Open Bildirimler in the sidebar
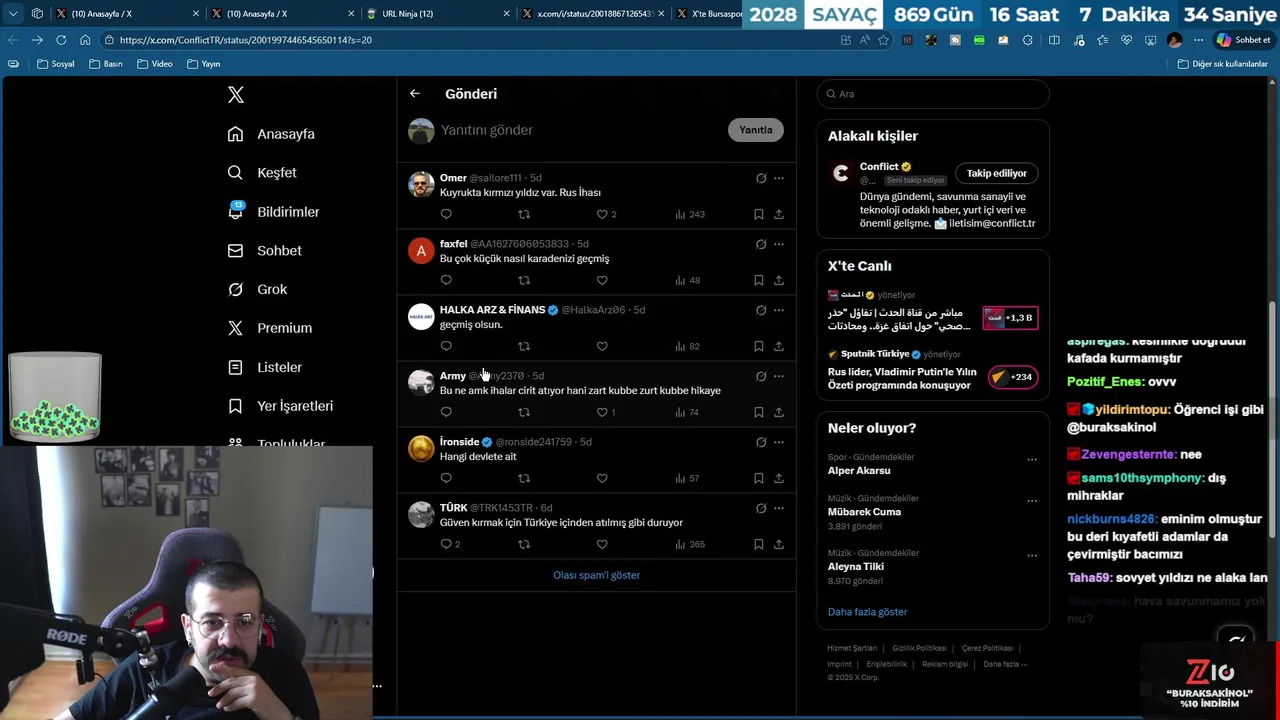 273,212
